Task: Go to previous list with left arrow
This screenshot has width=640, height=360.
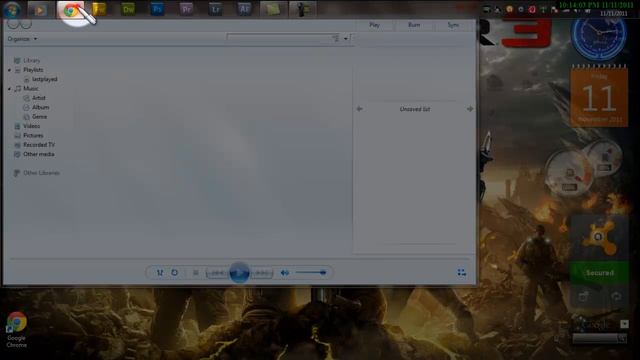Action: point(360,109)
